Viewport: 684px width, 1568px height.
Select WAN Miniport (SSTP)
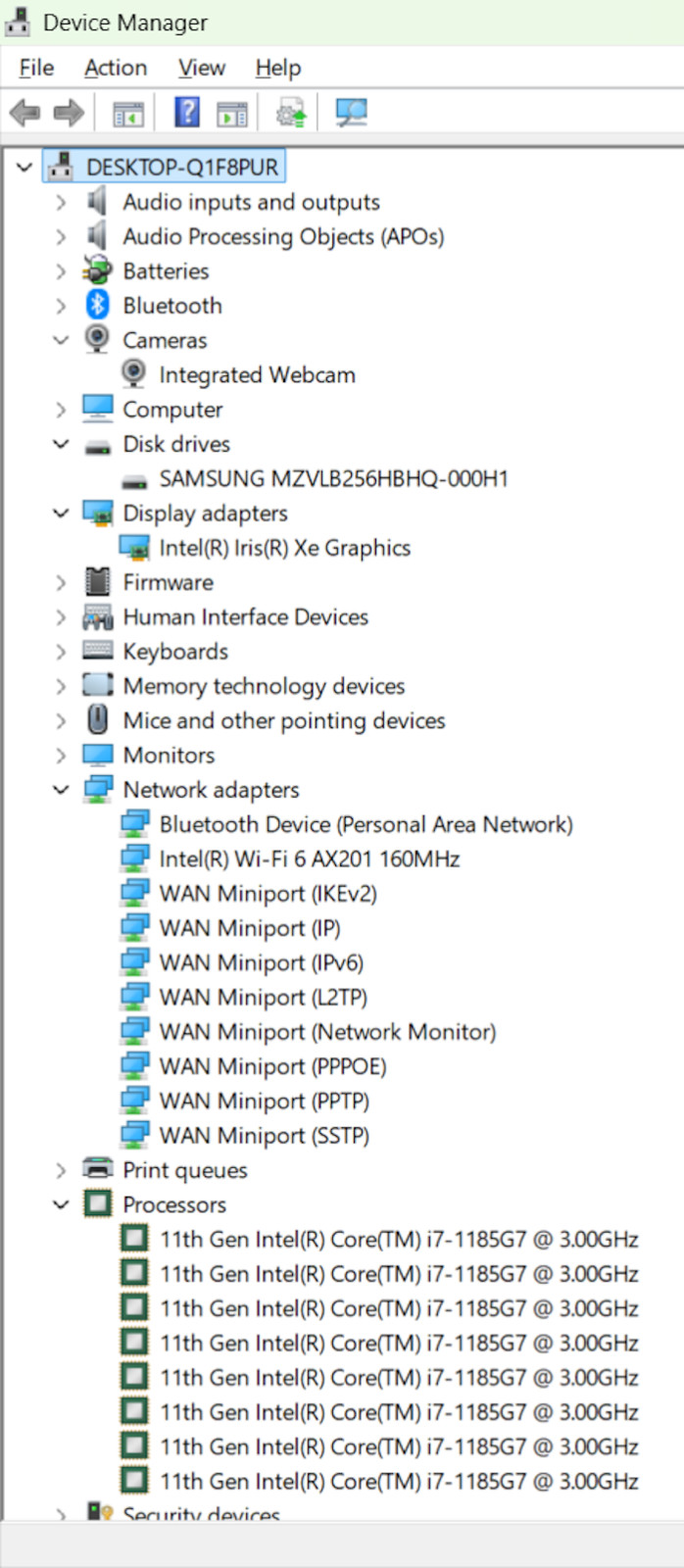(x=265, y=1135)
